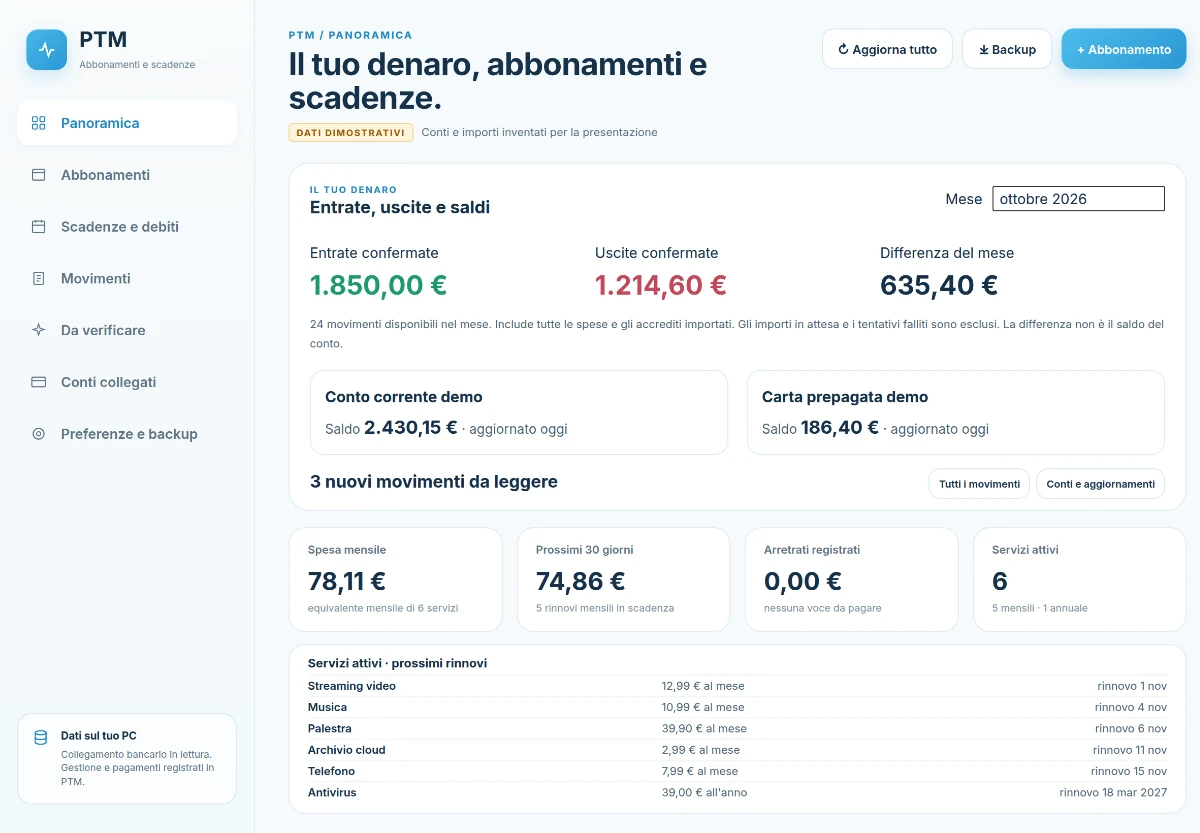The height and width of the screenshot is (833, 1200).
Task: Click the Uscite confermate amount 1.214,60 €
Action: point(661,285)
